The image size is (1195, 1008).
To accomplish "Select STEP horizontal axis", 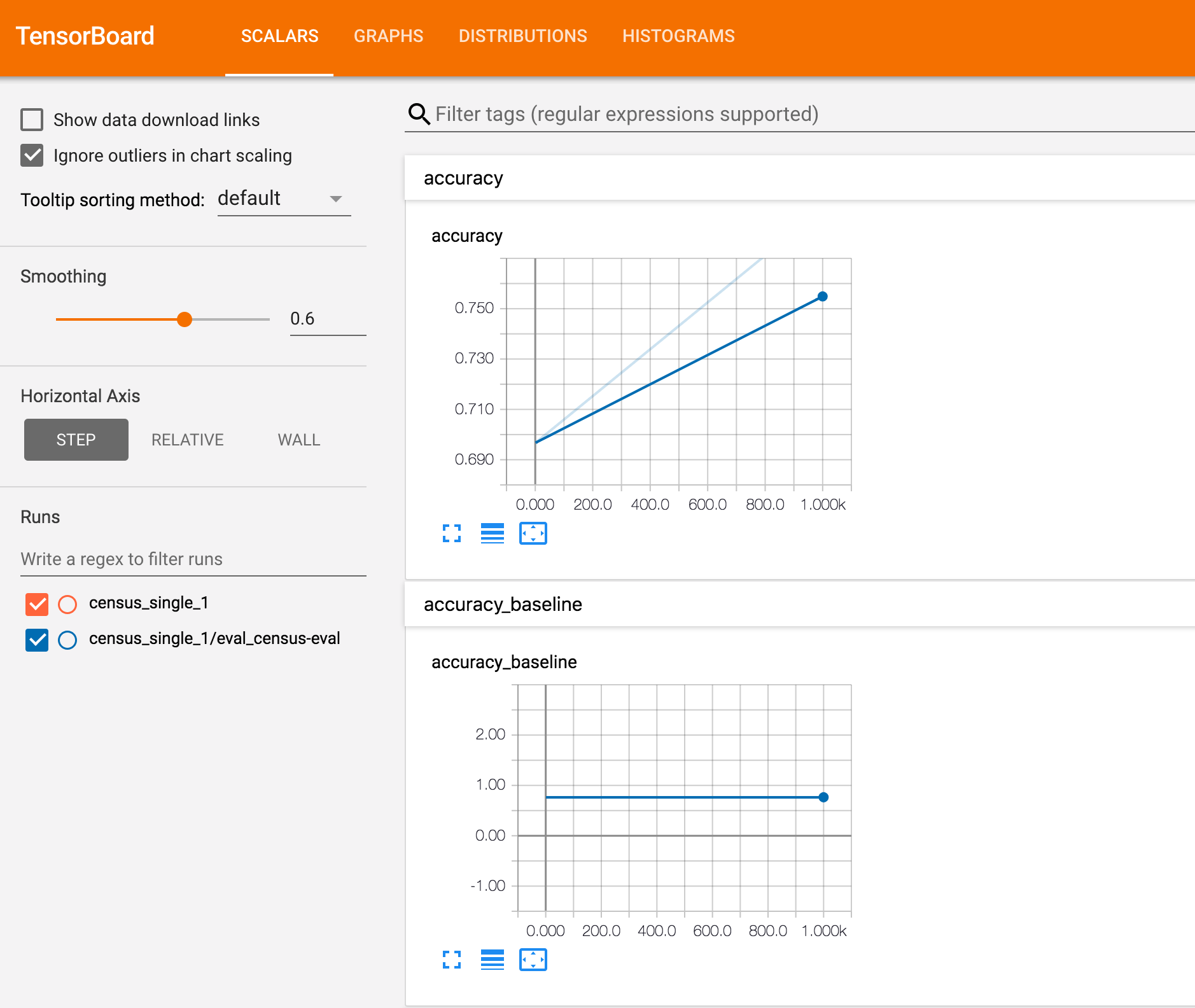I will pos(76,440).
